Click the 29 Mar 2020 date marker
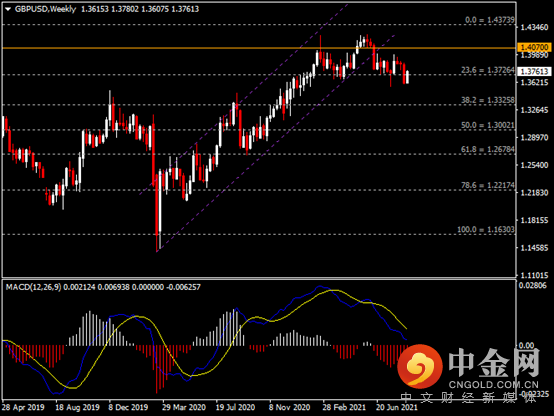Viewport: 554px width, 416px height. click(x=184, y=408)
